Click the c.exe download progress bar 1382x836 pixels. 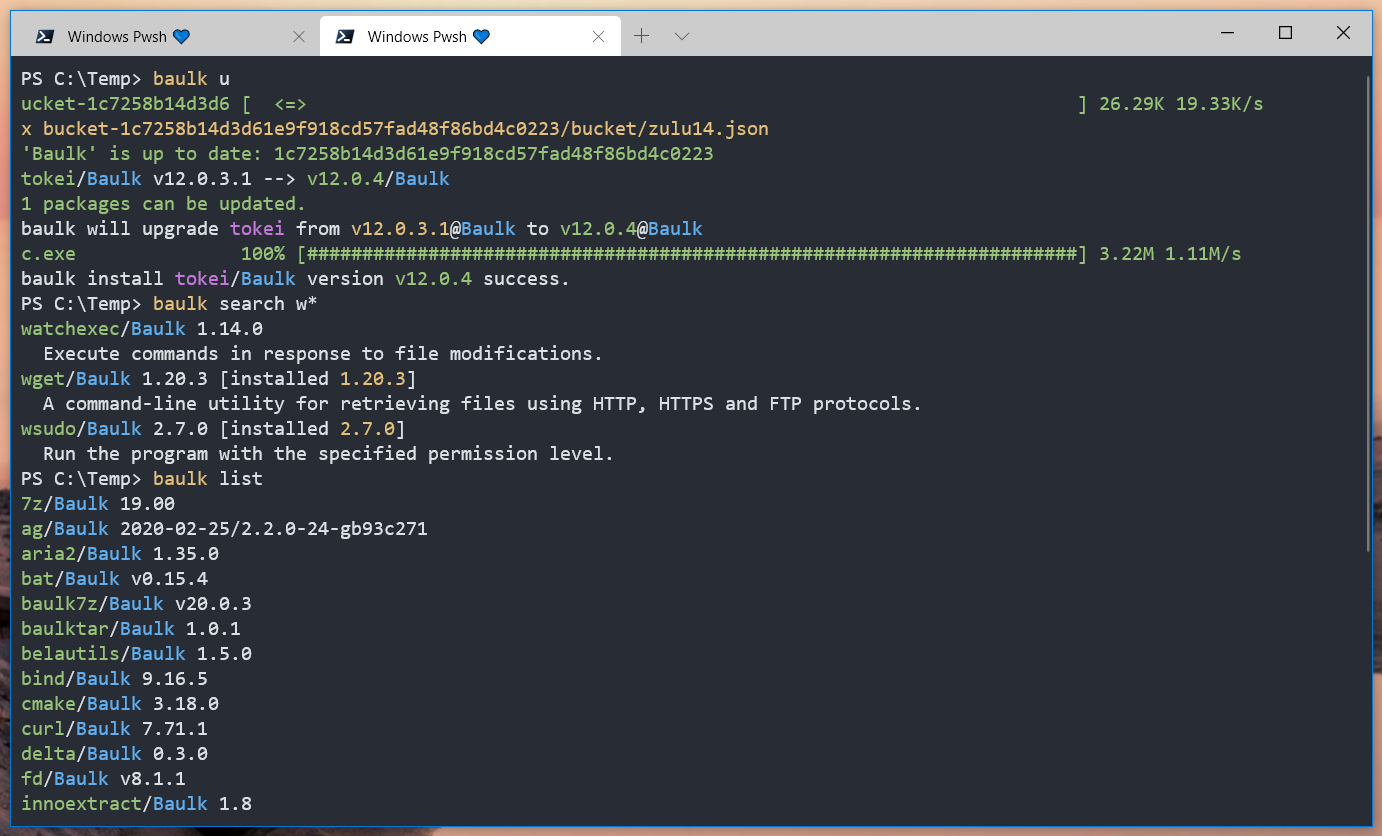click(x=692, y=254)
